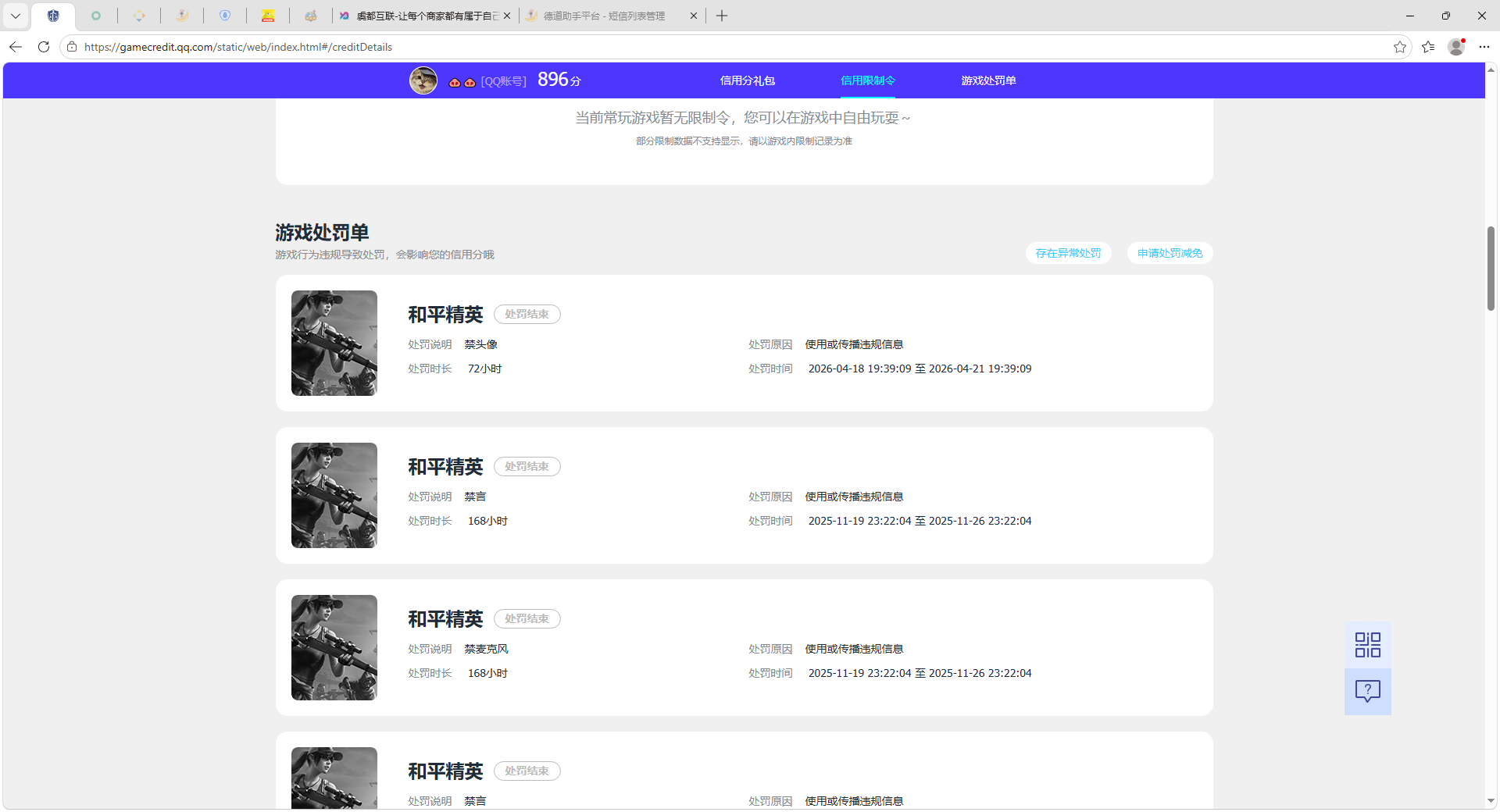Open the 信用限制令 navigation tab
1500x812 pixels.
868,80
